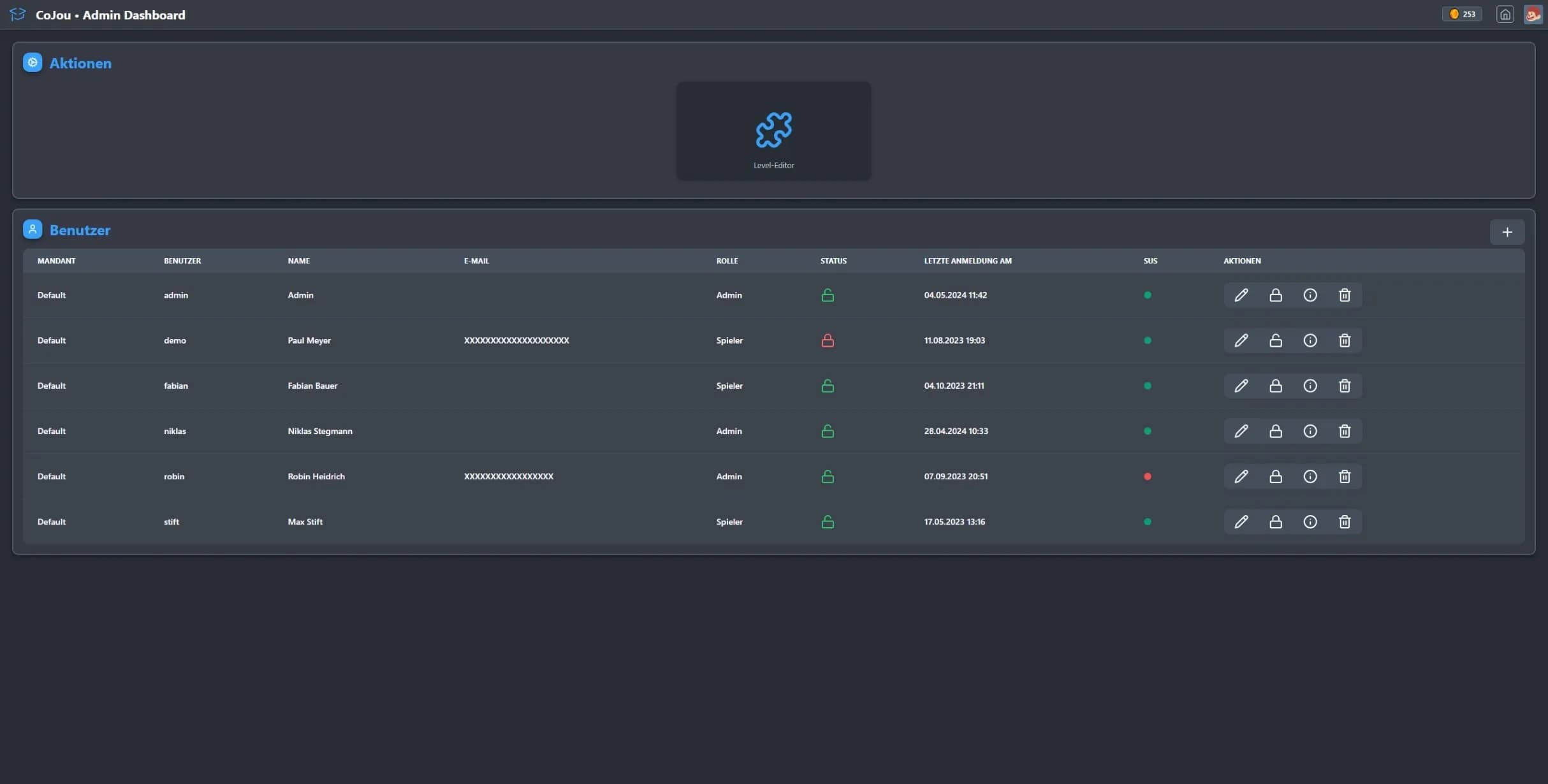Delete the stift user

[x=1344, y=521]
